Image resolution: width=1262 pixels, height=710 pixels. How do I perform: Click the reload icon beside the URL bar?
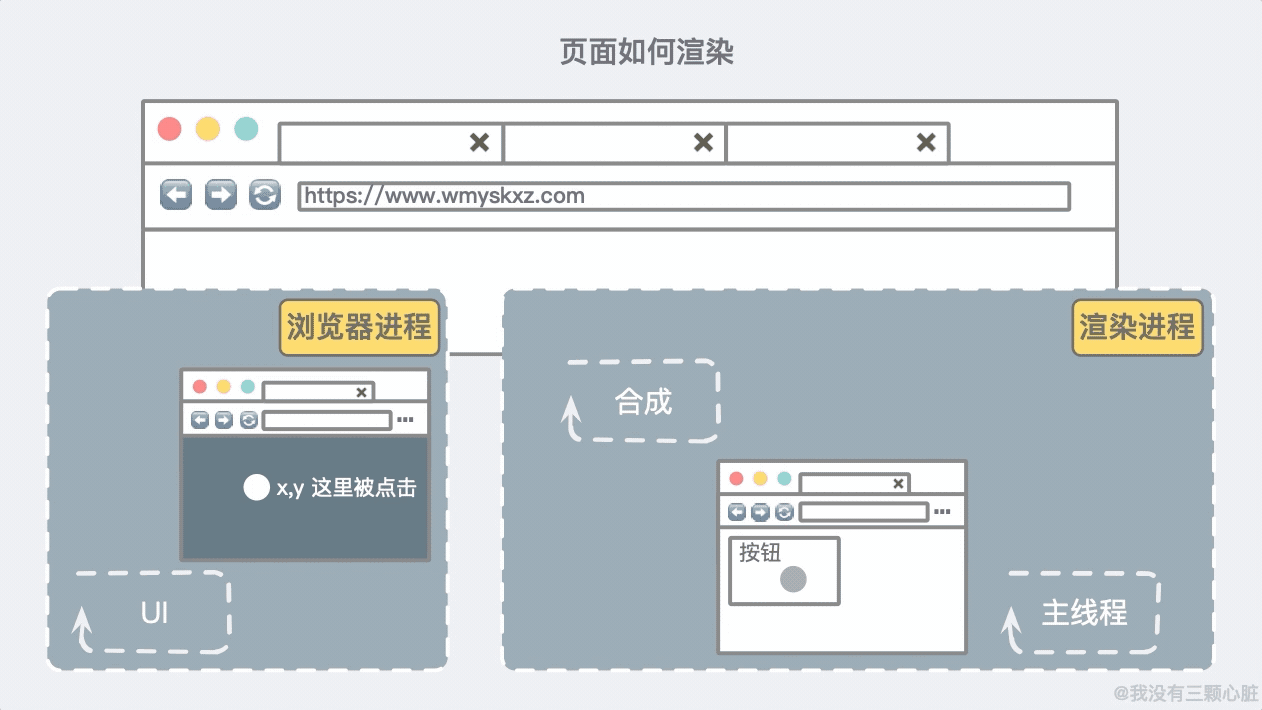[x=265, y=195]
